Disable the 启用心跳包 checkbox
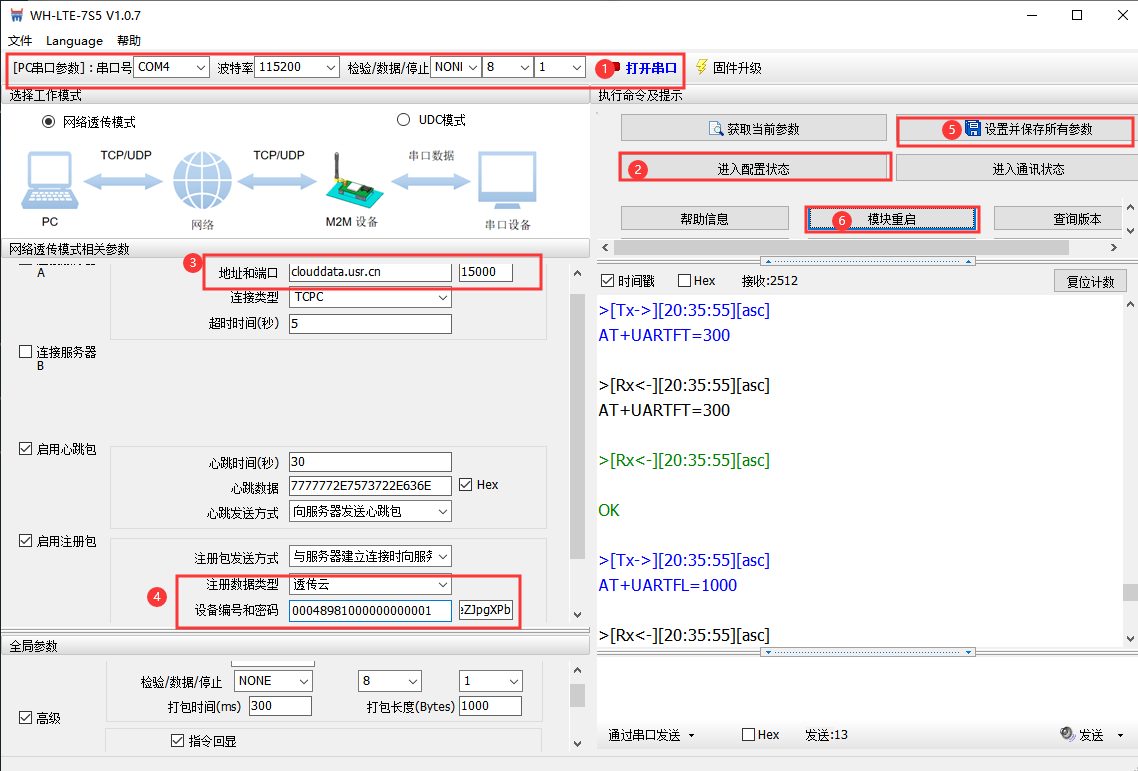 [x=26, y=450]
